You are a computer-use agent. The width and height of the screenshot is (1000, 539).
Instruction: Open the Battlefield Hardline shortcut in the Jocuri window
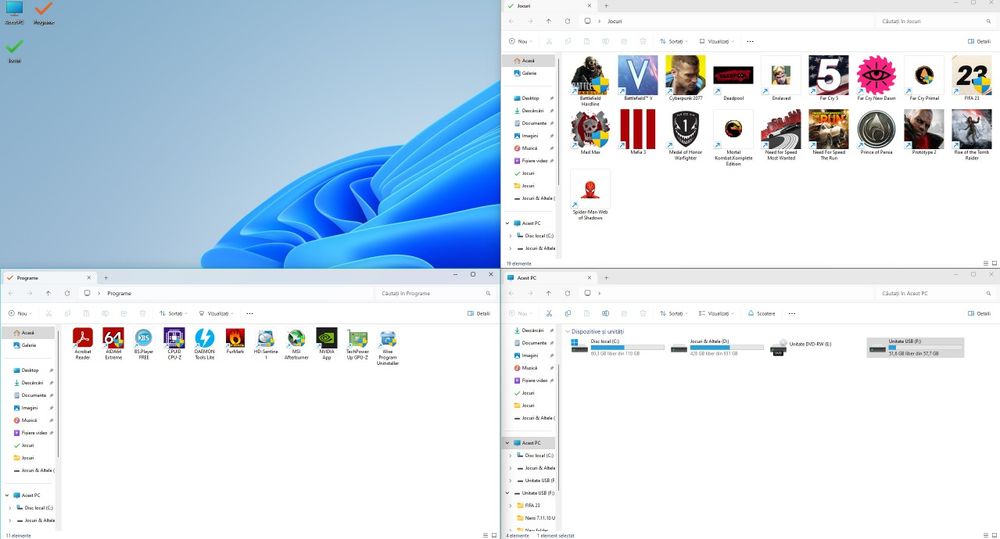(x=590, y=80)
